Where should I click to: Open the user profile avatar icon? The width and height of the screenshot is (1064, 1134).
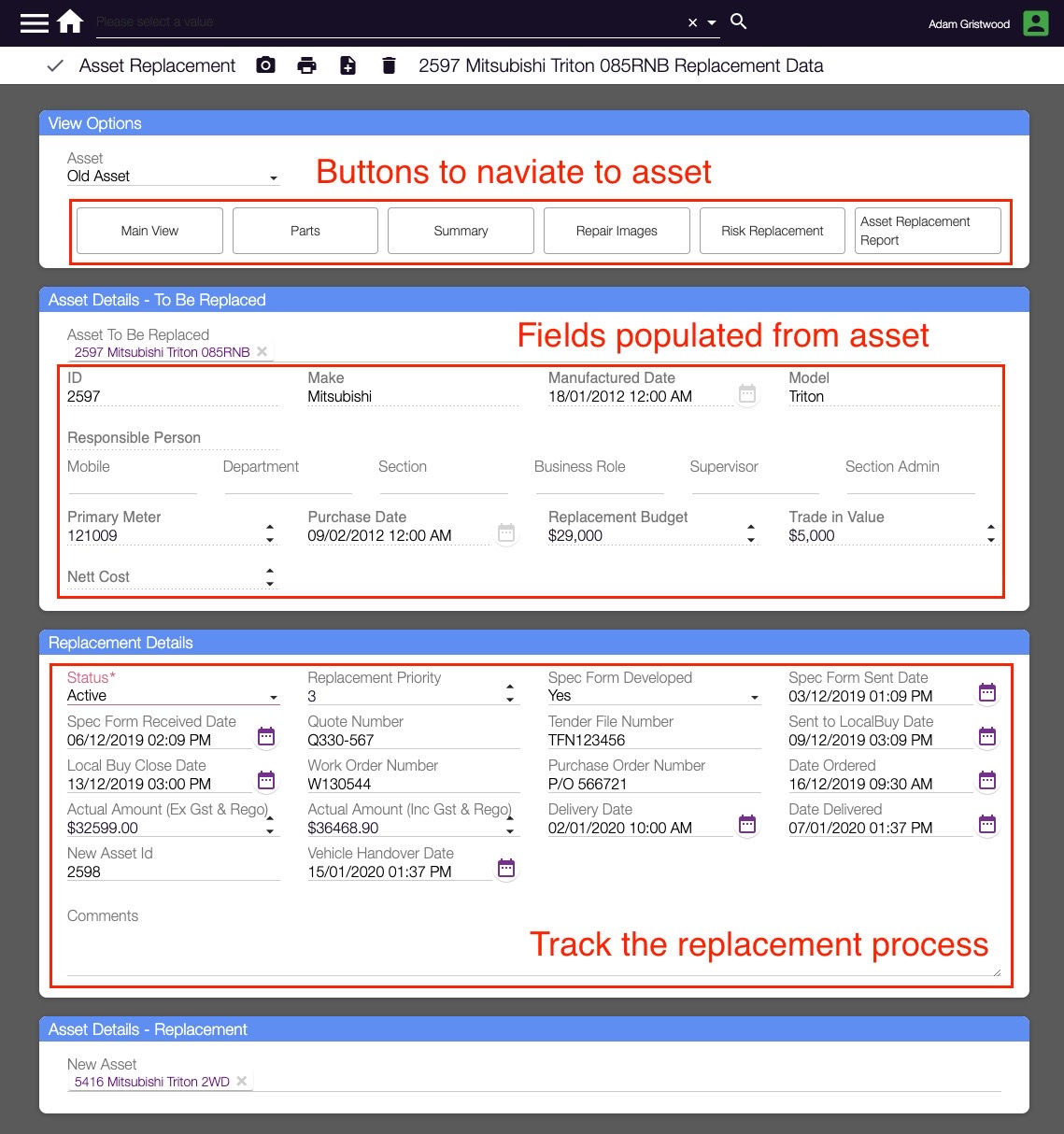pos(1035,23)
